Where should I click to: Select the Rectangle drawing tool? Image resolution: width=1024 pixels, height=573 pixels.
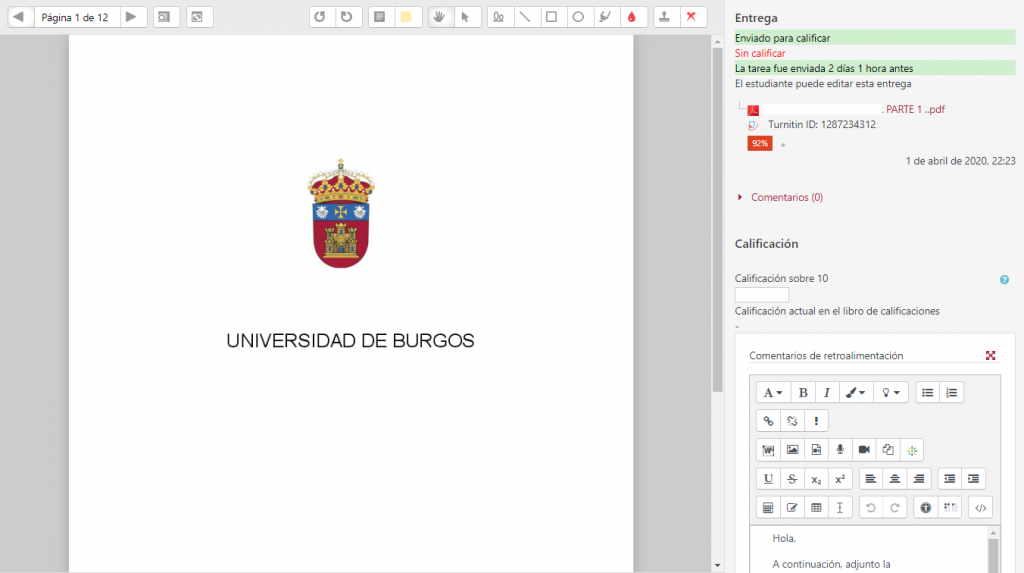[x=552, y=17]
